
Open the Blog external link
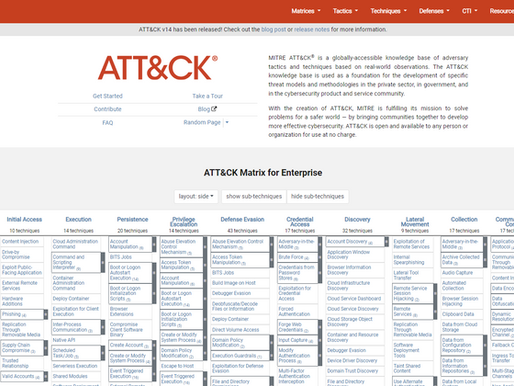pos(207,109)
